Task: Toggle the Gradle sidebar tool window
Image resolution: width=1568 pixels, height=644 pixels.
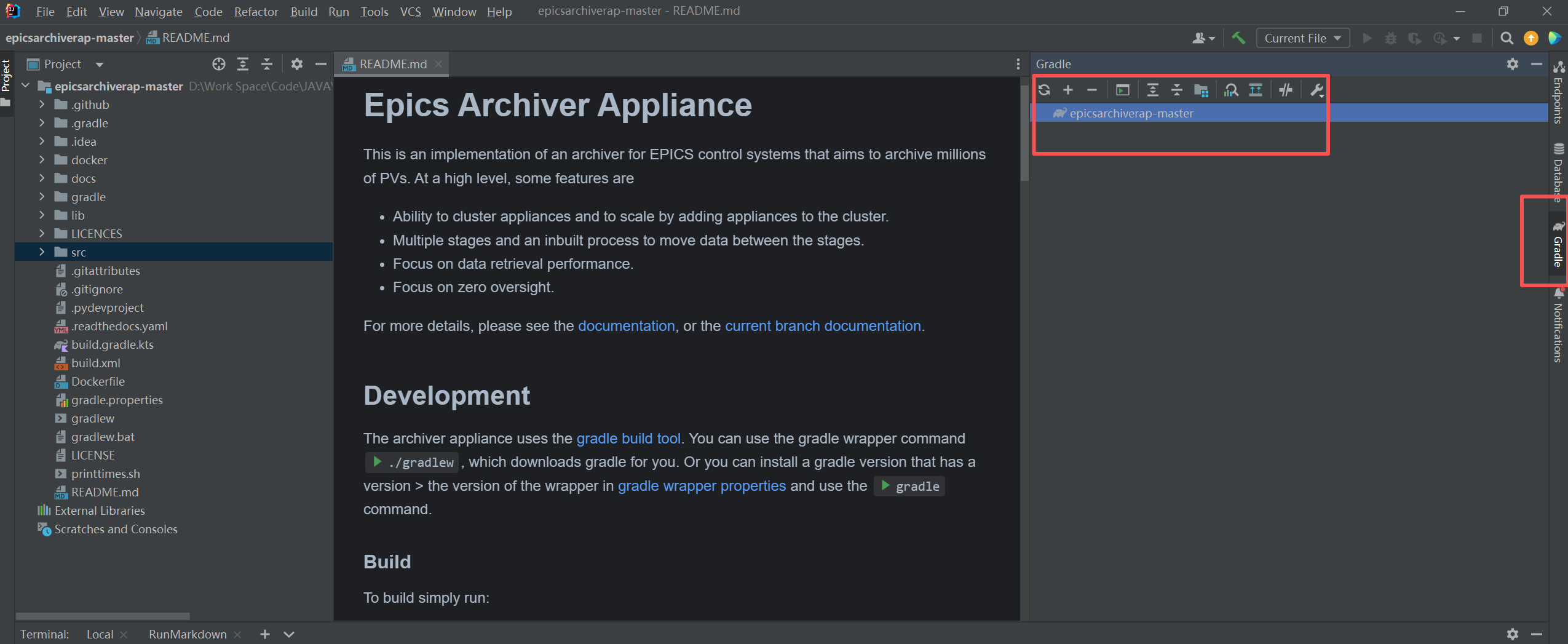Action: click(x=1558, y=244)
